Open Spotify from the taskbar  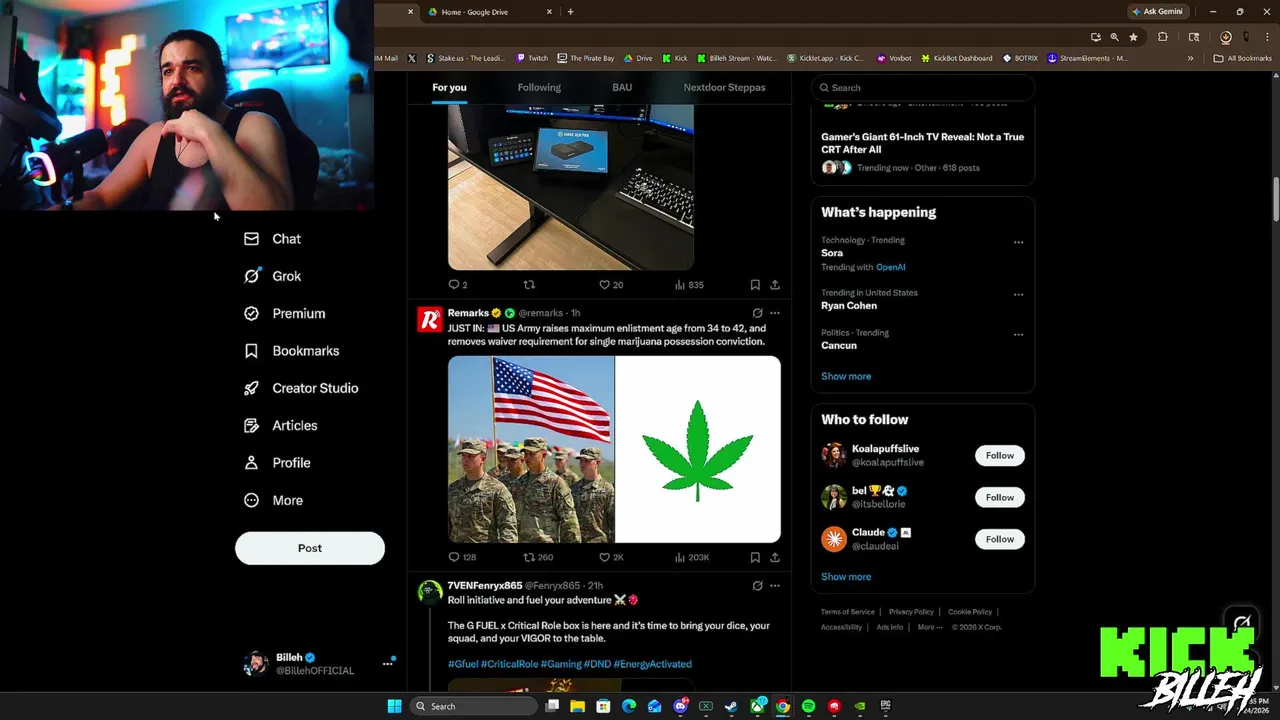tap(808, 706)
